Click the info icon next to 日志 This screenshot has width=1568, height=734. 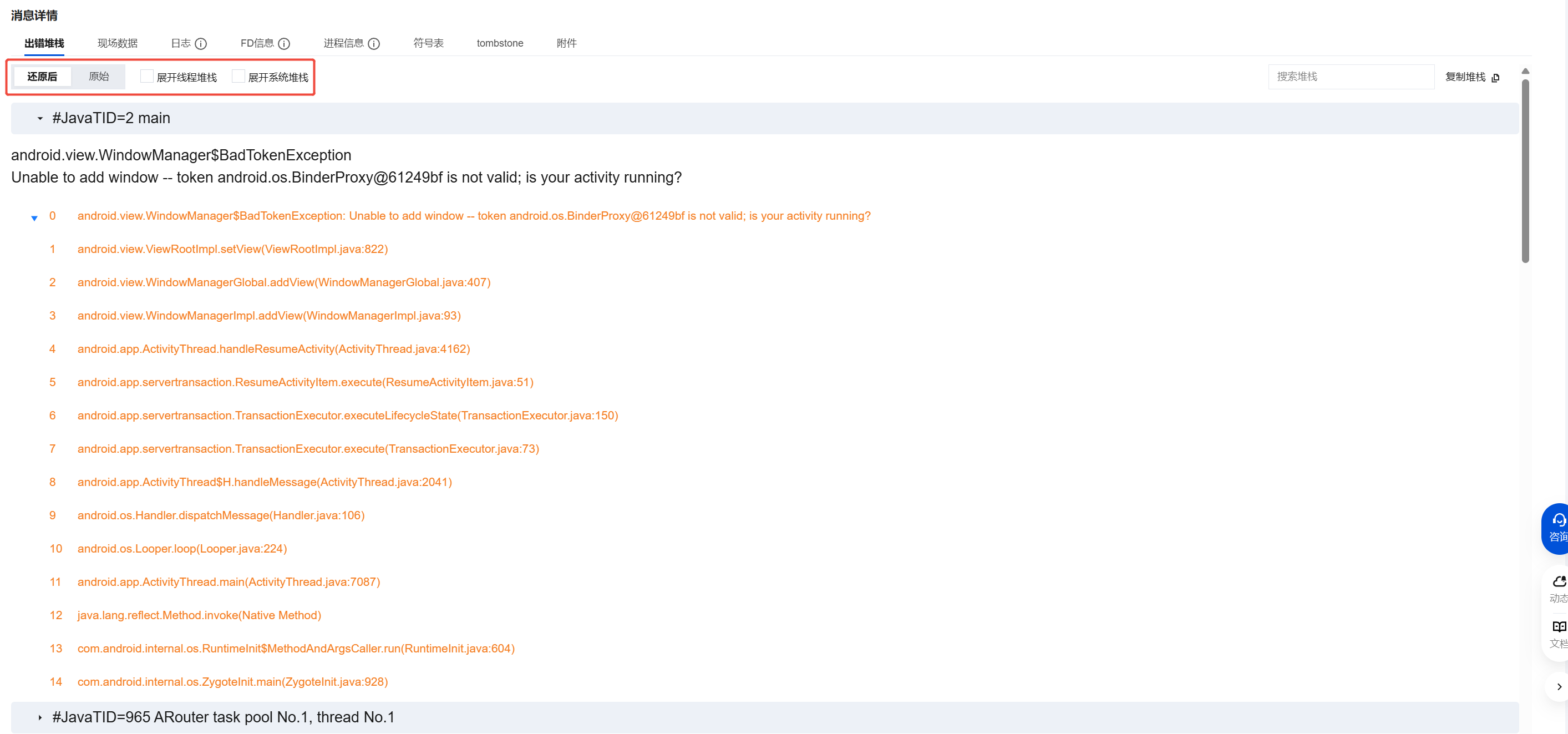[x=201, y=44]
